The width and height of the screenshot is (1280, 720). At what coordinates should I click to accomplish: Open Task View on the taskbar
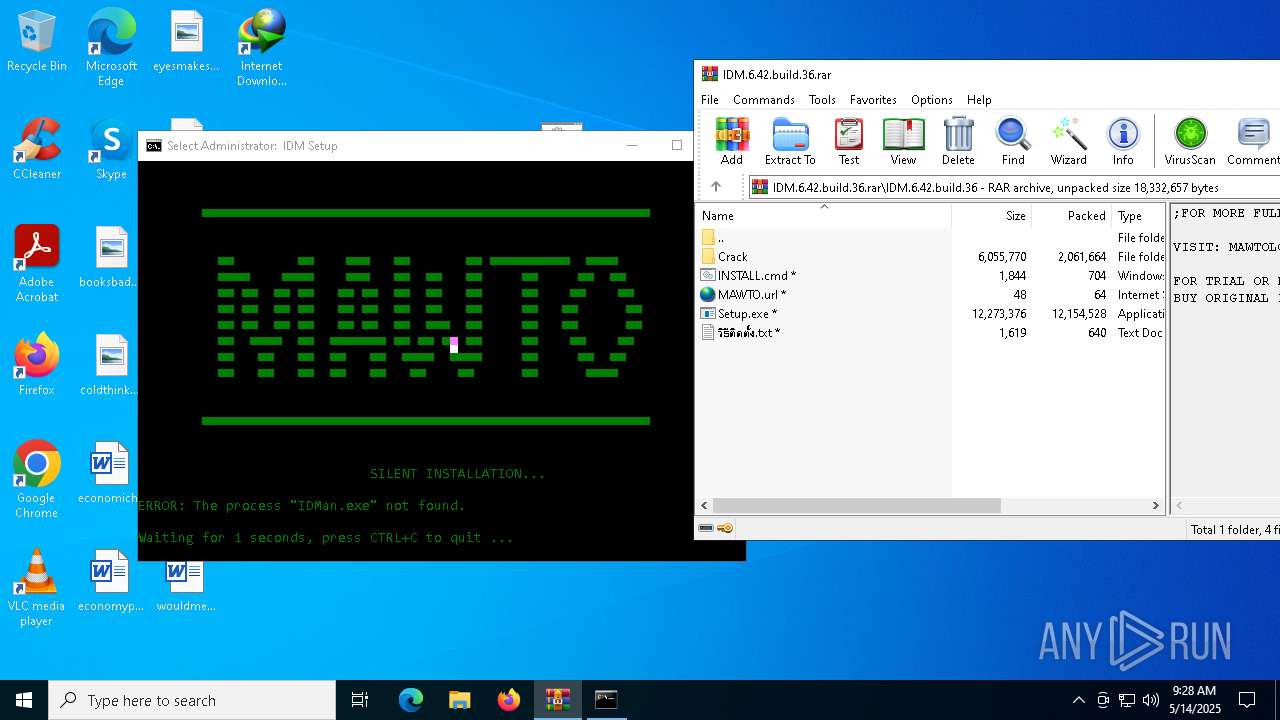pos(360,700)
